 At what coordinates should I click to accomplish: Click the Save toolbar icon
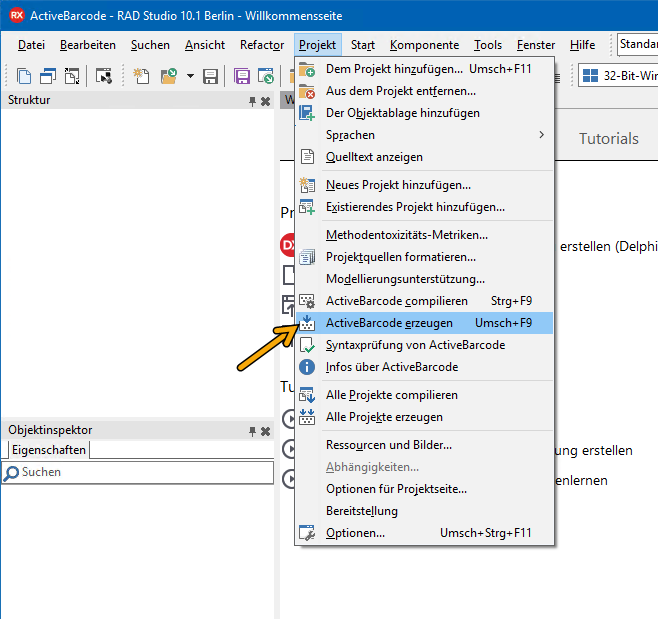(210, 76)
